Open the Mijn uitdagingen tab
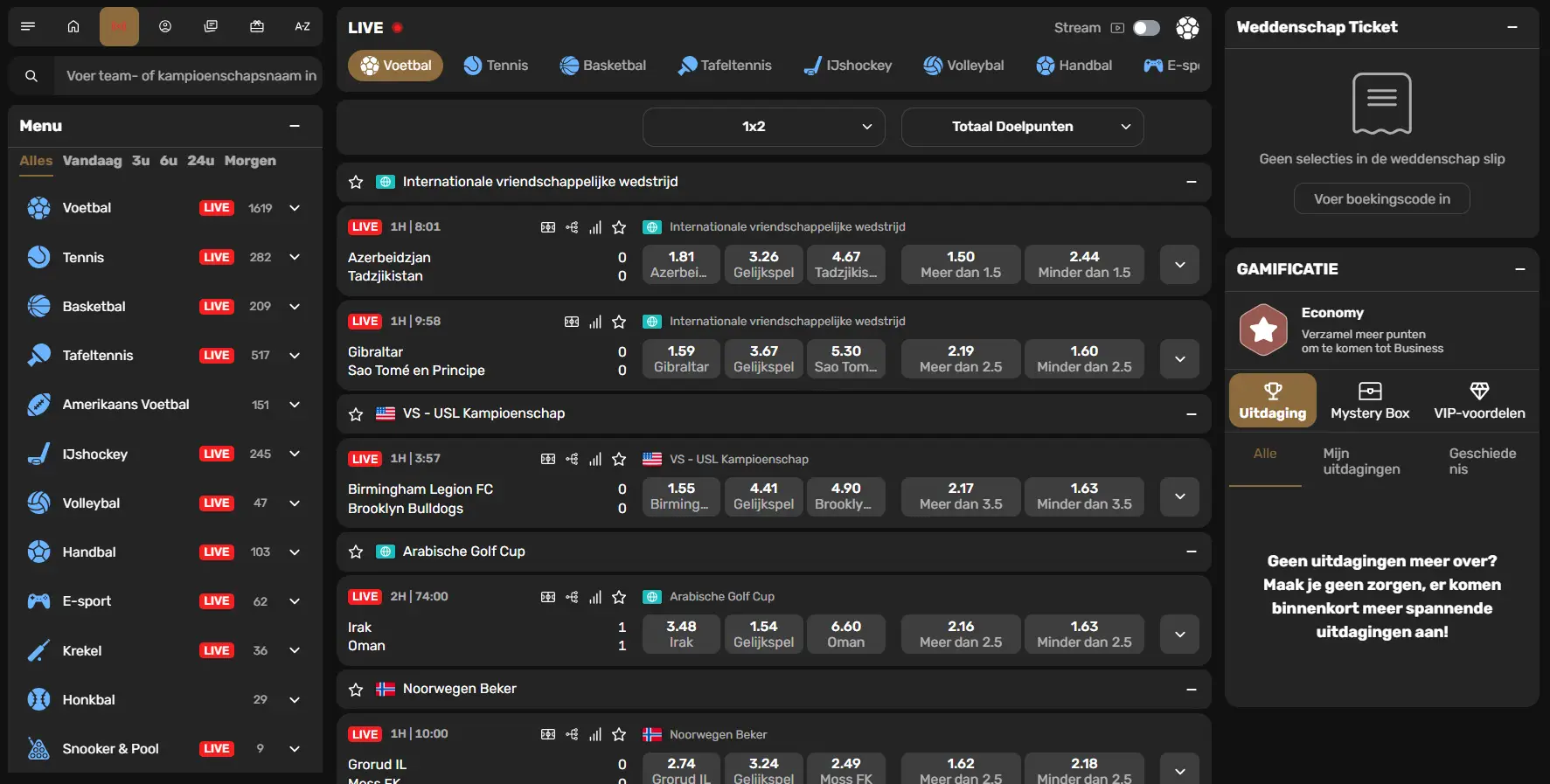The image size is (1550, 784). tap(1361, 461)
